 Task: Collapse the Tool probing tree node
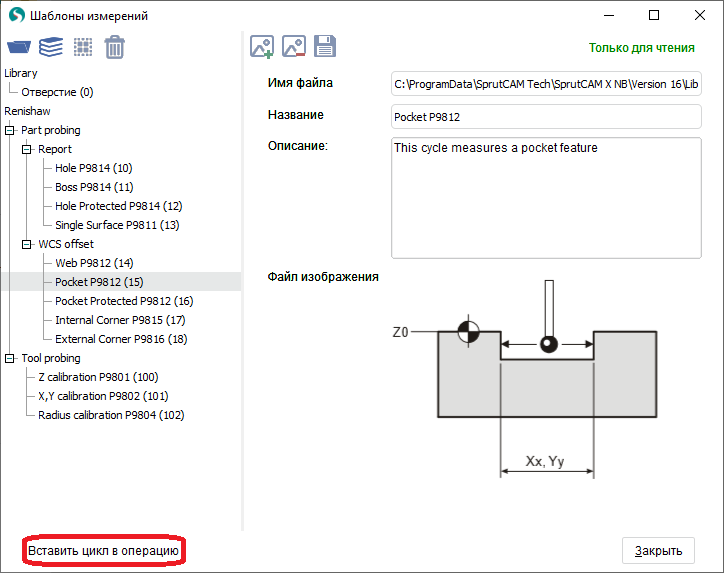[x=10, y=358]
